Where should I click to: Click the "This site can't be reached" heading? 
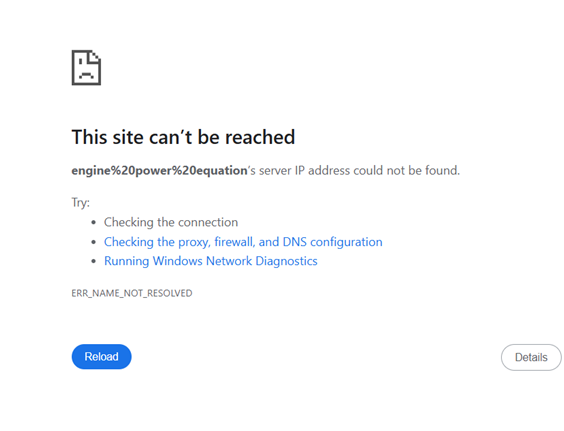pyautogui.click(x=183, y=137)
